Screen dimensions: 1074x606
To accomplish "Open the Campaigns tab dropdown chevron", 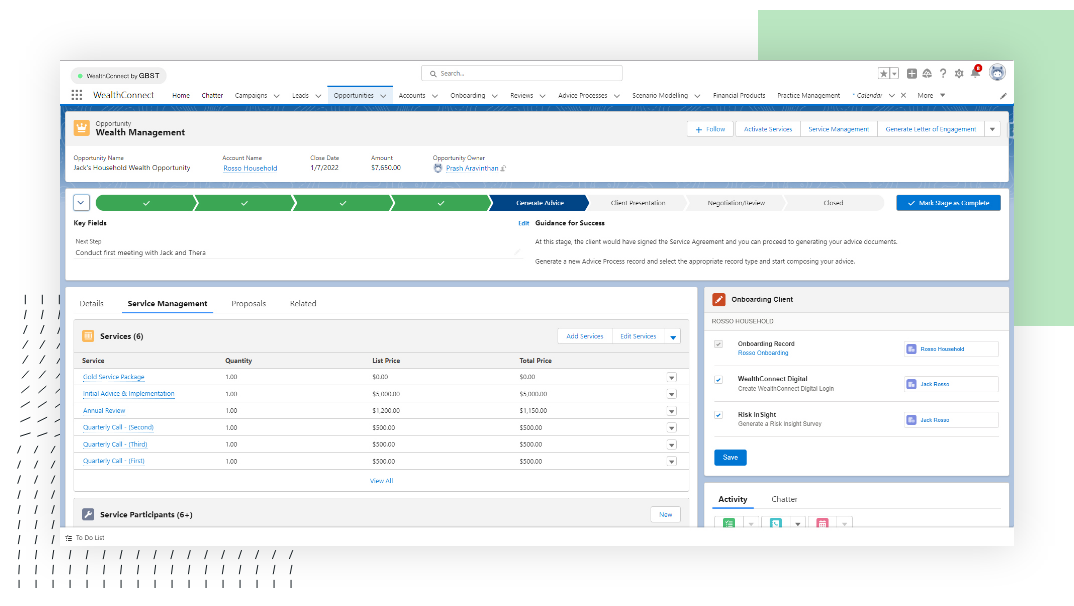I will coord(277,96).
